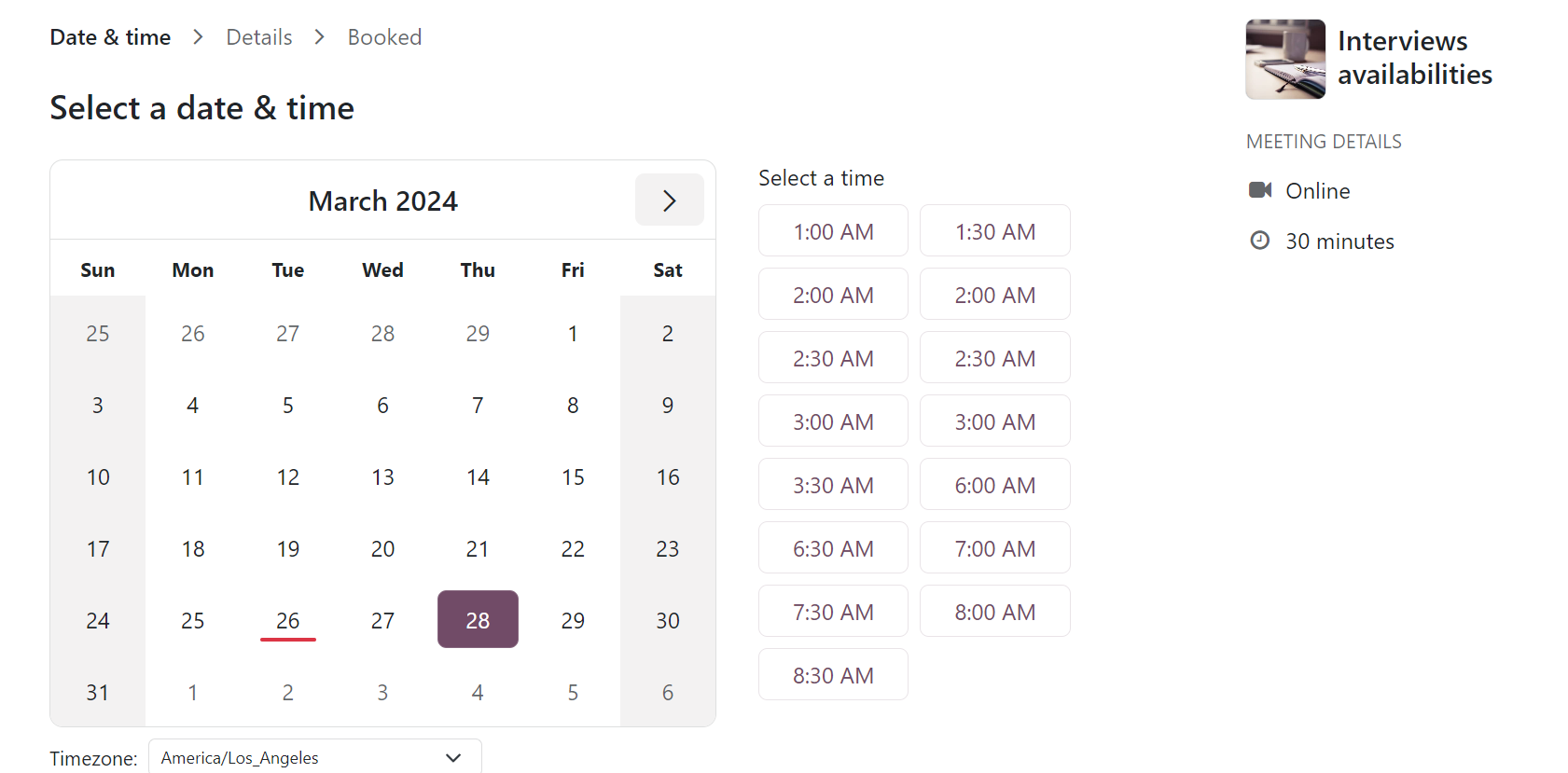Select the Date & time breadcrumb
This screenshot has width=1568, height=773.
(x=110, y=37)
